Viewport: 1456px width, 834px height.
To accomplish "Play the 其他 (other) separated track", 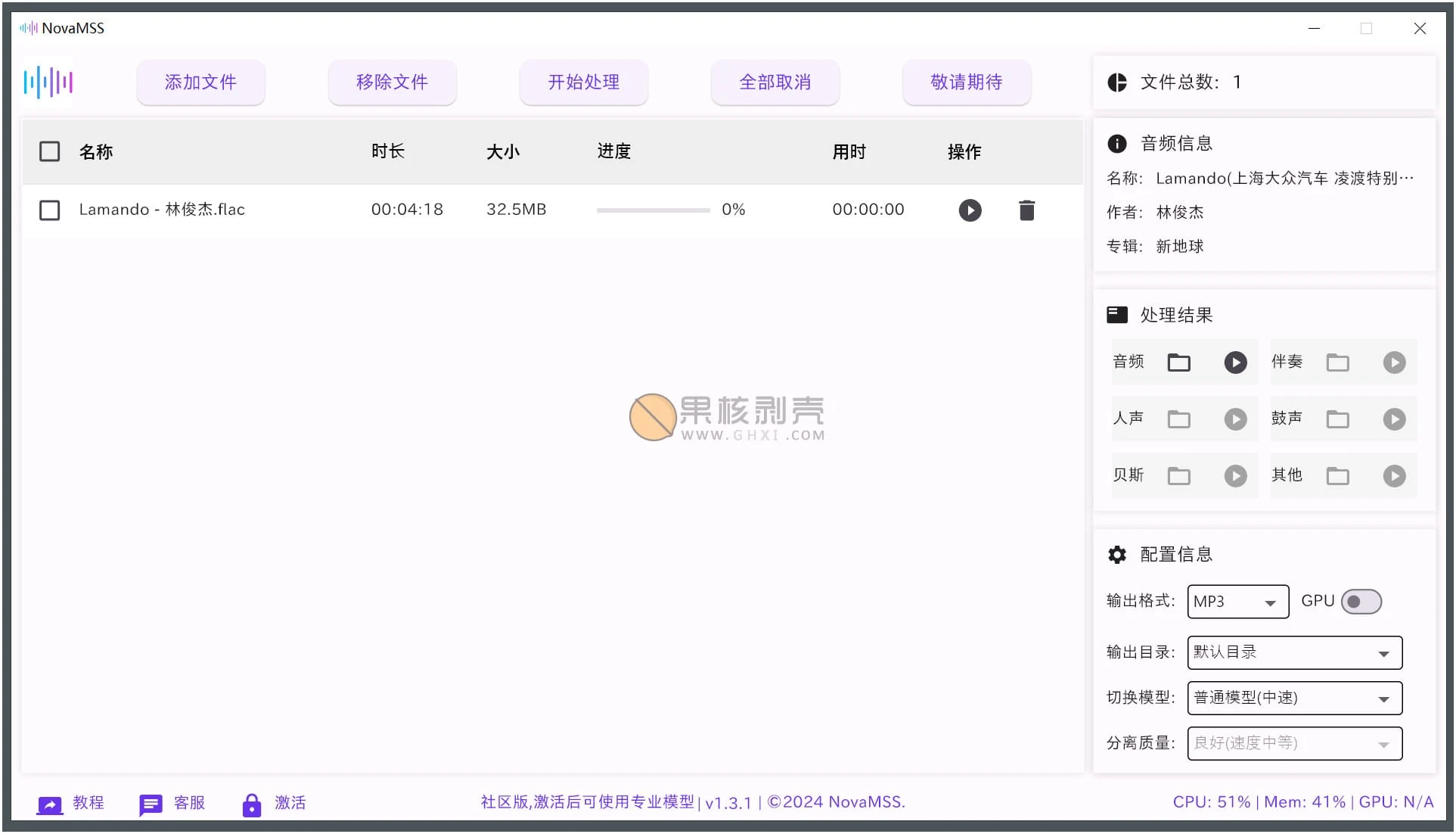I will (x=1394, y=476).
